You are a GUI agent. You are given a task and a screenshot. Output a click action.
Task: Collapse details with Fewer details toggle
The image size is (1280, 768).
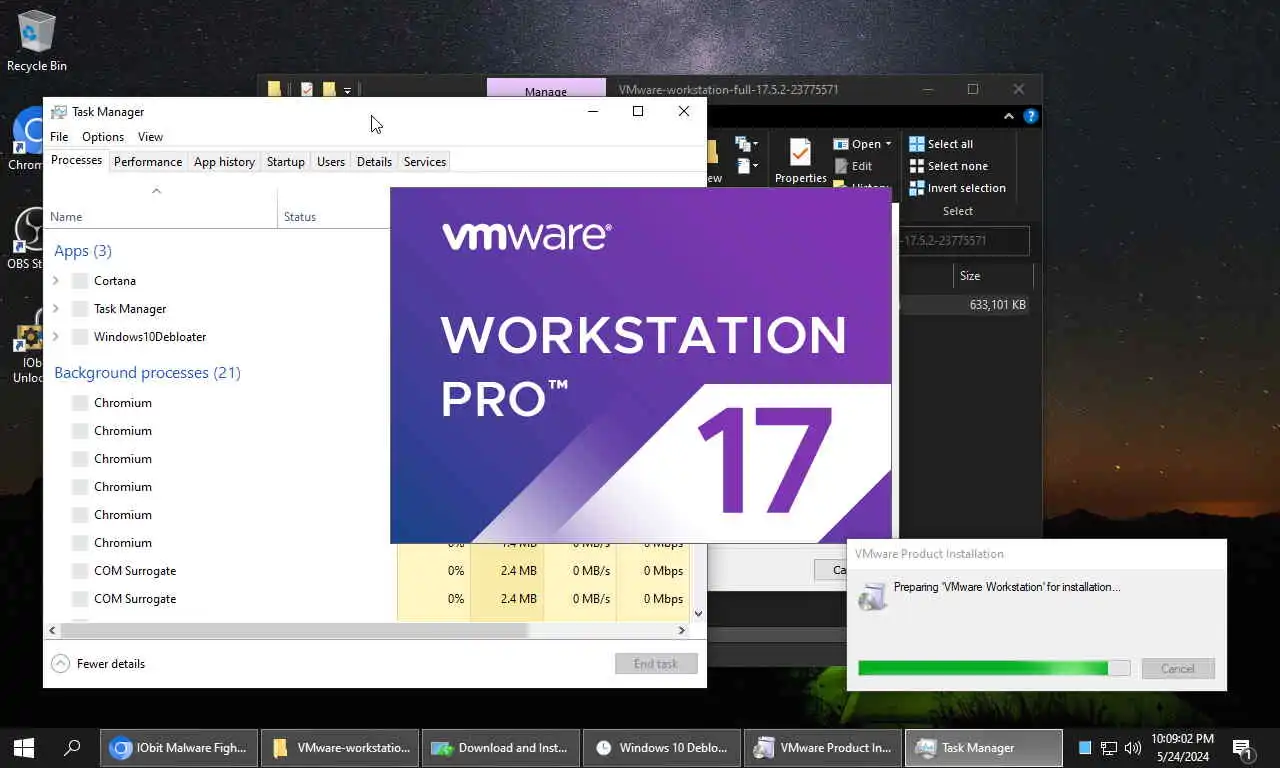tap(98, 663)
